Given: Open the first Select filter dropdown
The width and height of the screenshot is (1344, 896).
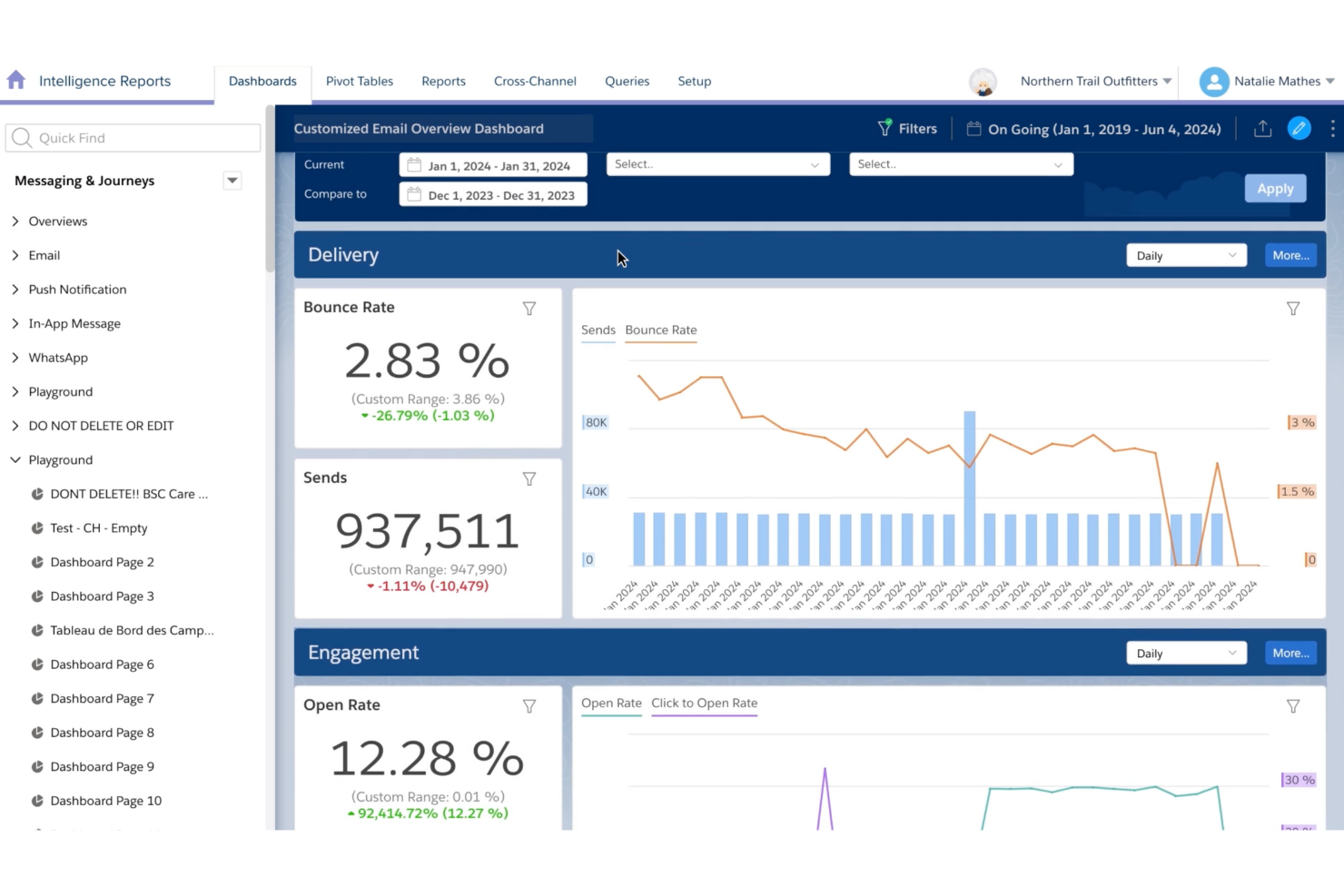Looking at the screenshot, I should 717,164.
